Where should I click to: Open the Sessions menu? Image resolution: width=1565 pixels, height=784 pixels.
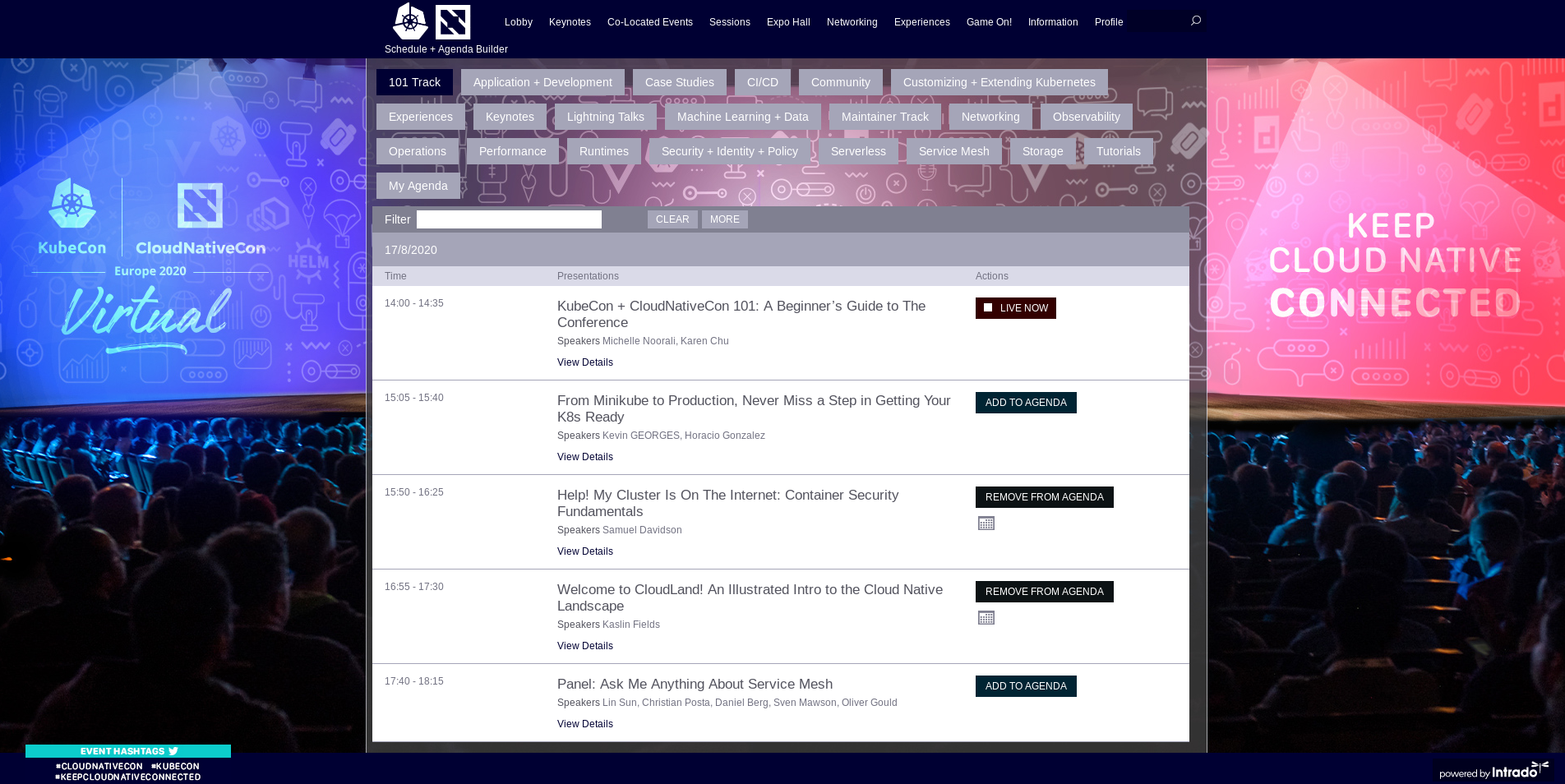(730, 22)
